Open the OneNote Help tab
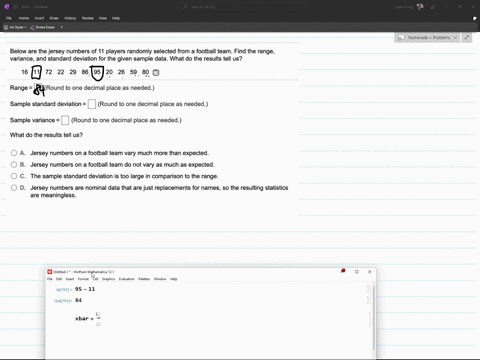 click(116, 18)
